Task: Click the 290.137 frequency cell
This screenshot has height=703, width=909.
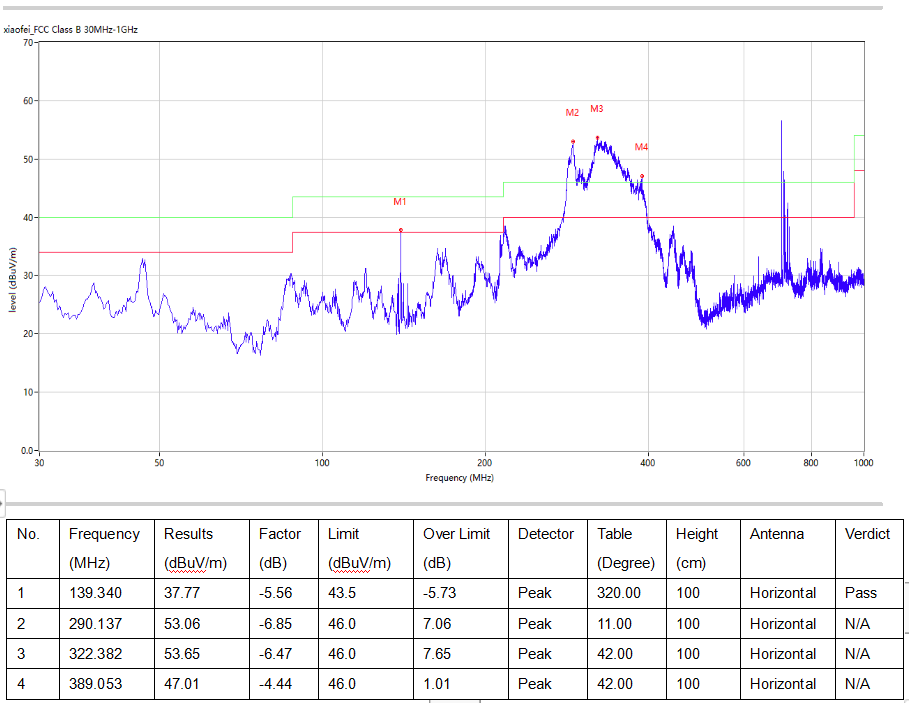Action: pos(95,624)
